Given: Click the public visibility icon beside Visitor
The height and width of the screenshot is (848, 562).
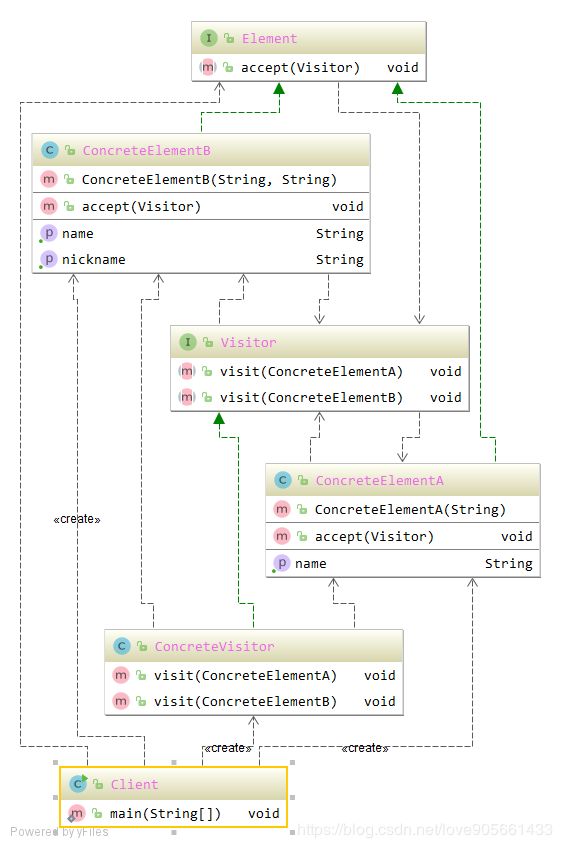Looking at the screenshot, I should tap(208, 342).
